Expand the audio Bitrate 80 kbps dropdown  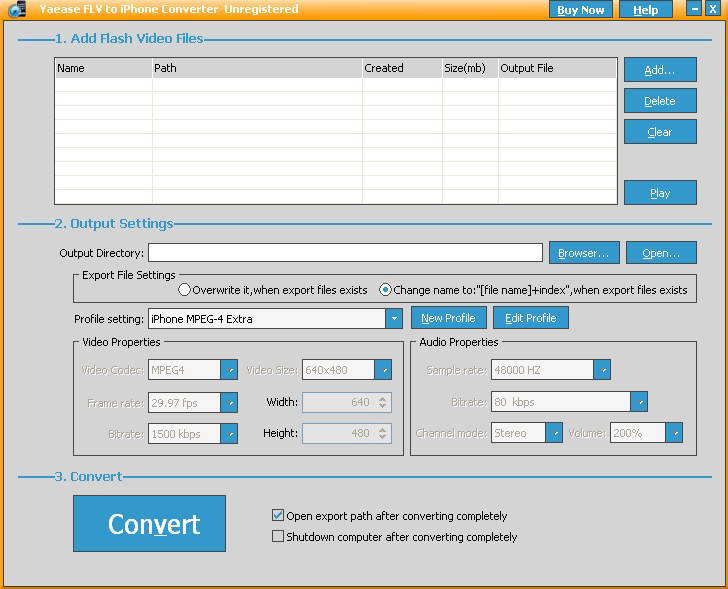(x=639, y=401)
